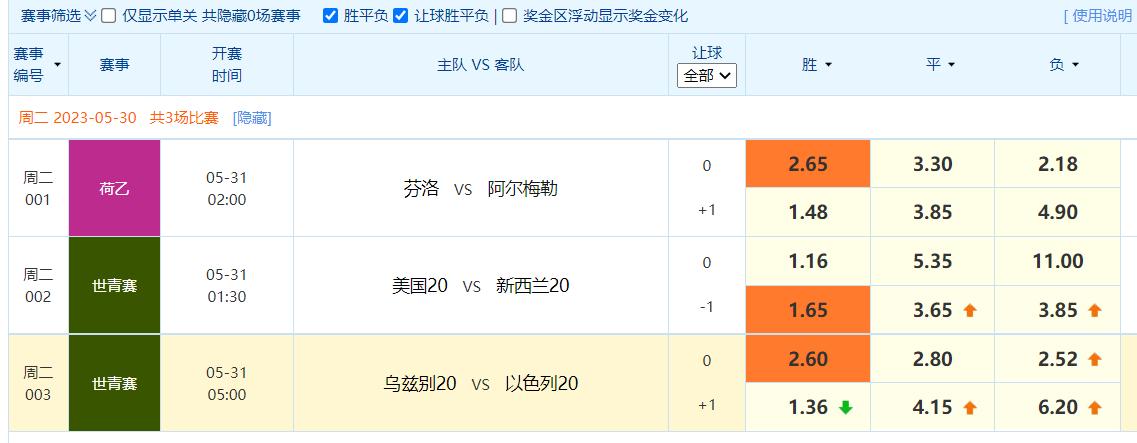Select draw odds 2.80
Viewport: 1137px width, 443px height.
932,359
